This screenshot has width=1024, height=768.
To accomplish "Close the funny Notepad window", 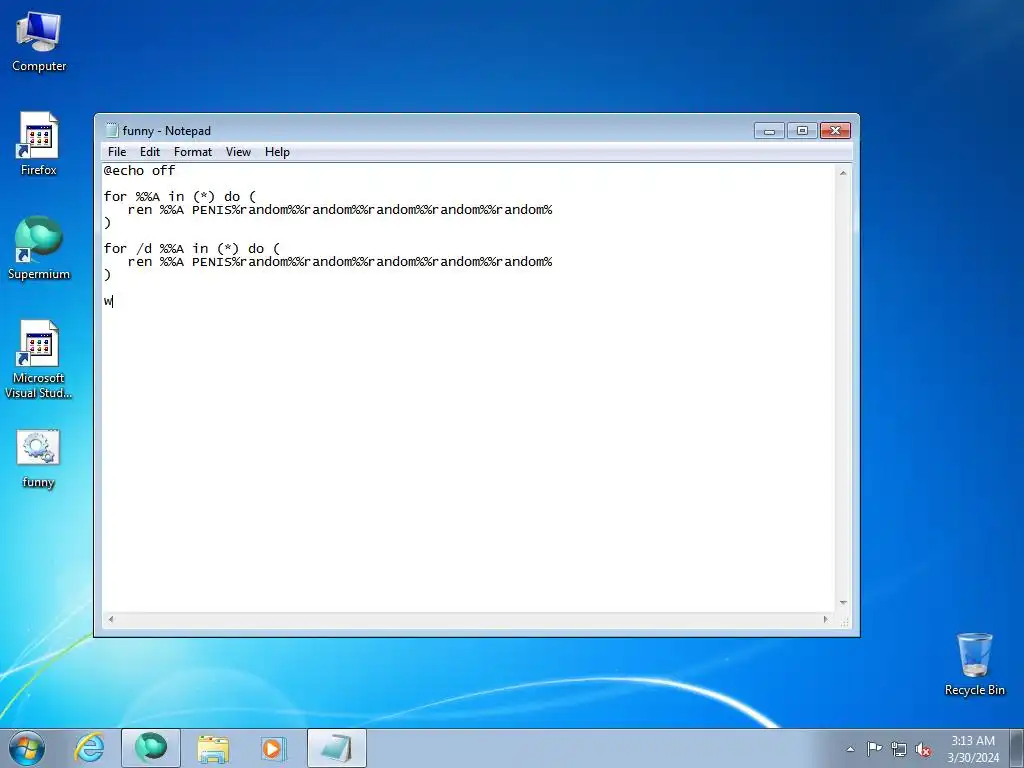I will click(x=835, y=131).
